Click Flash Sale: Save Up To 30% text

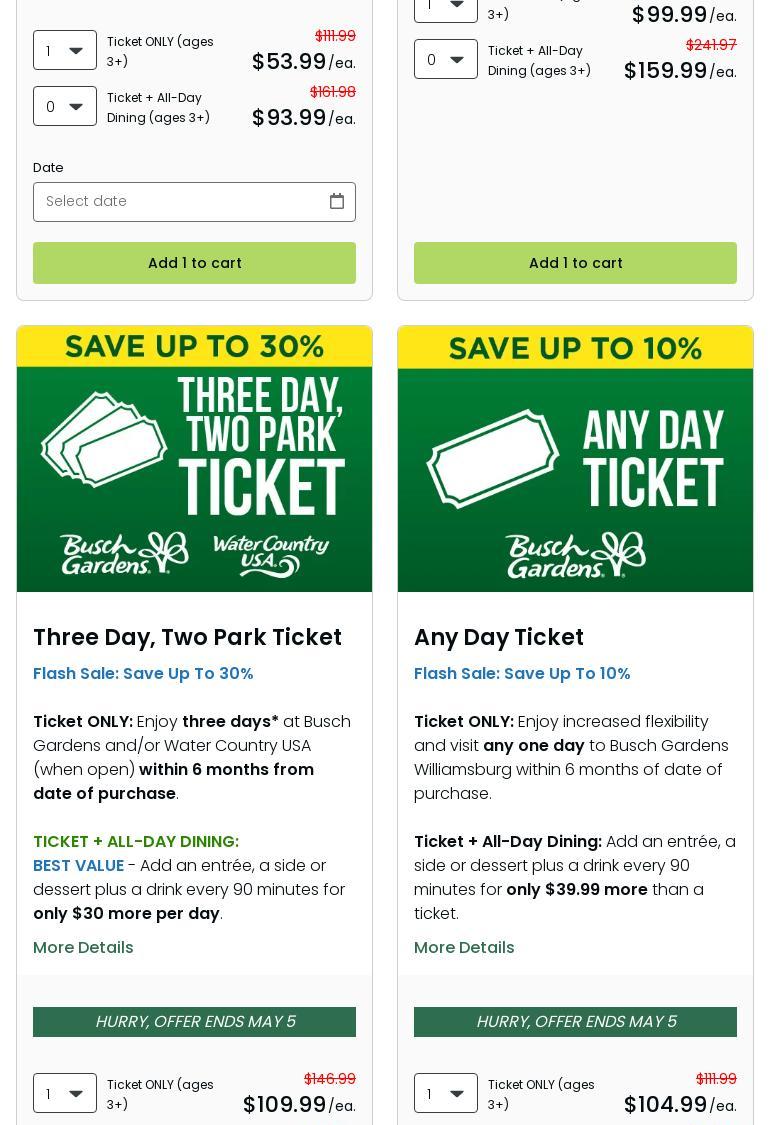click(143, 673)
